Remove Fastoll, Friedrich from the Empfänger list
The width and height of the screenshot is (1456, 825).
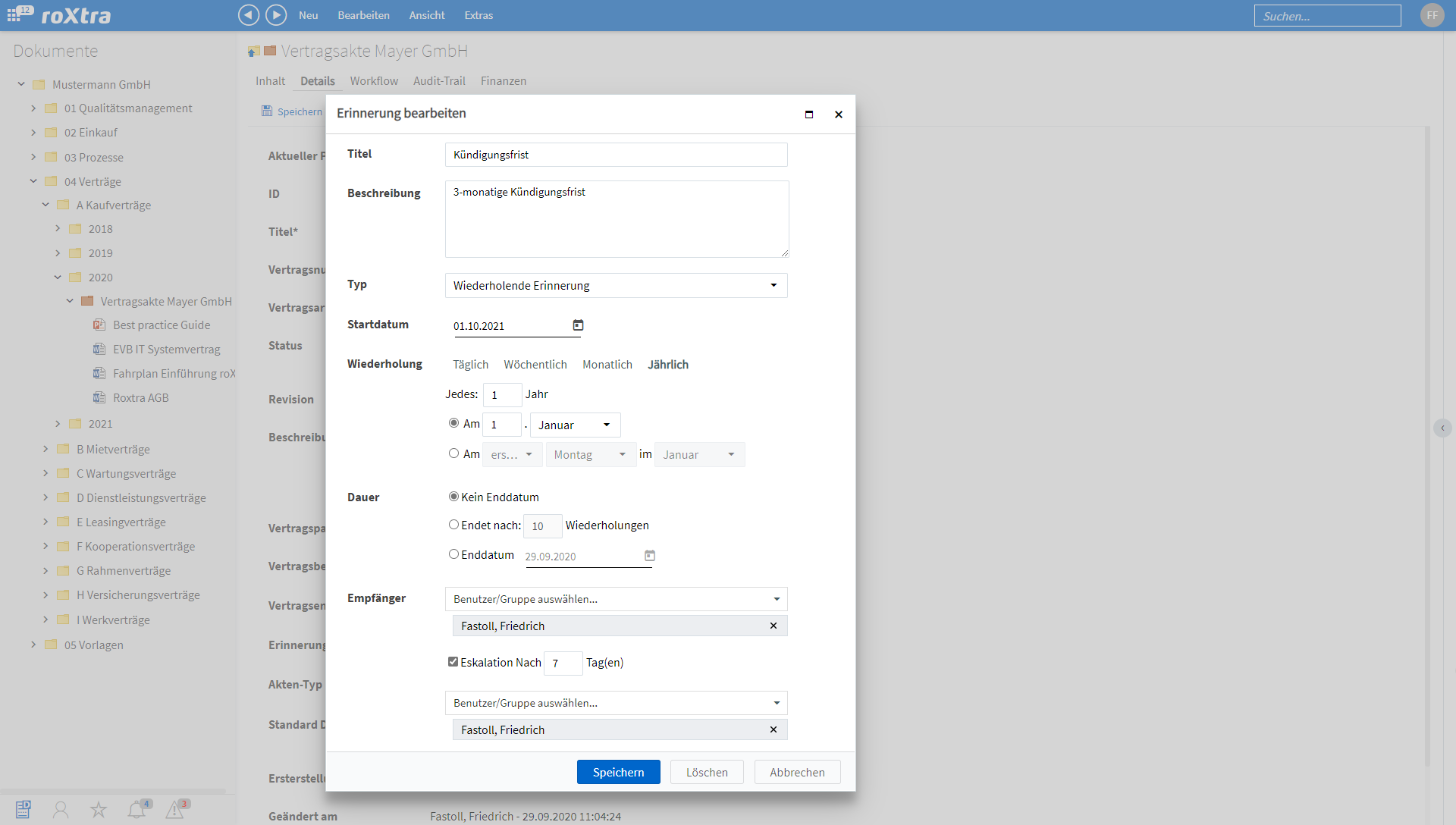tap(773, 626)
